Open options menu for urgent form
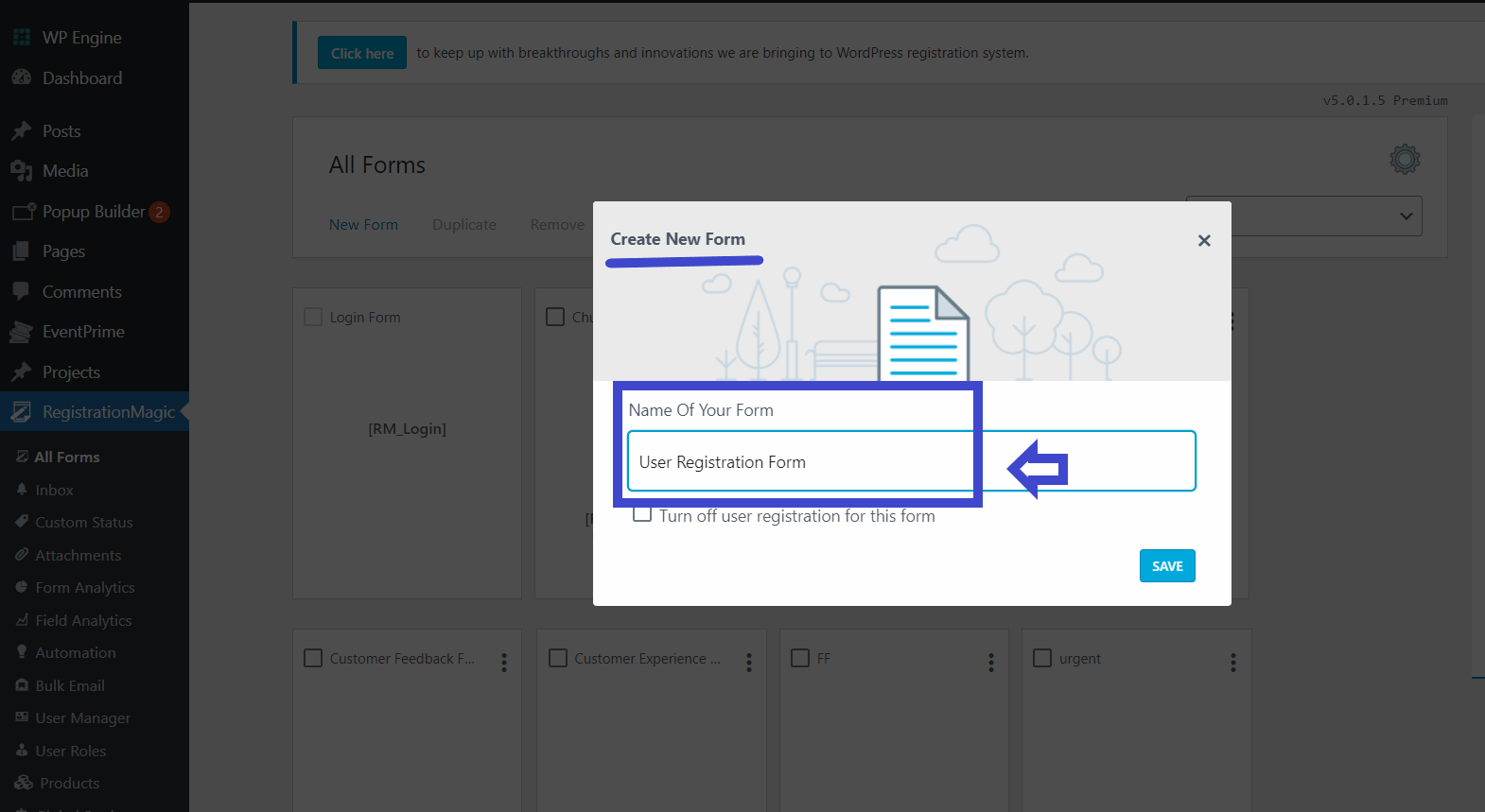The width and height of the screenshot is (1485, 812). tap(1233, 663)
